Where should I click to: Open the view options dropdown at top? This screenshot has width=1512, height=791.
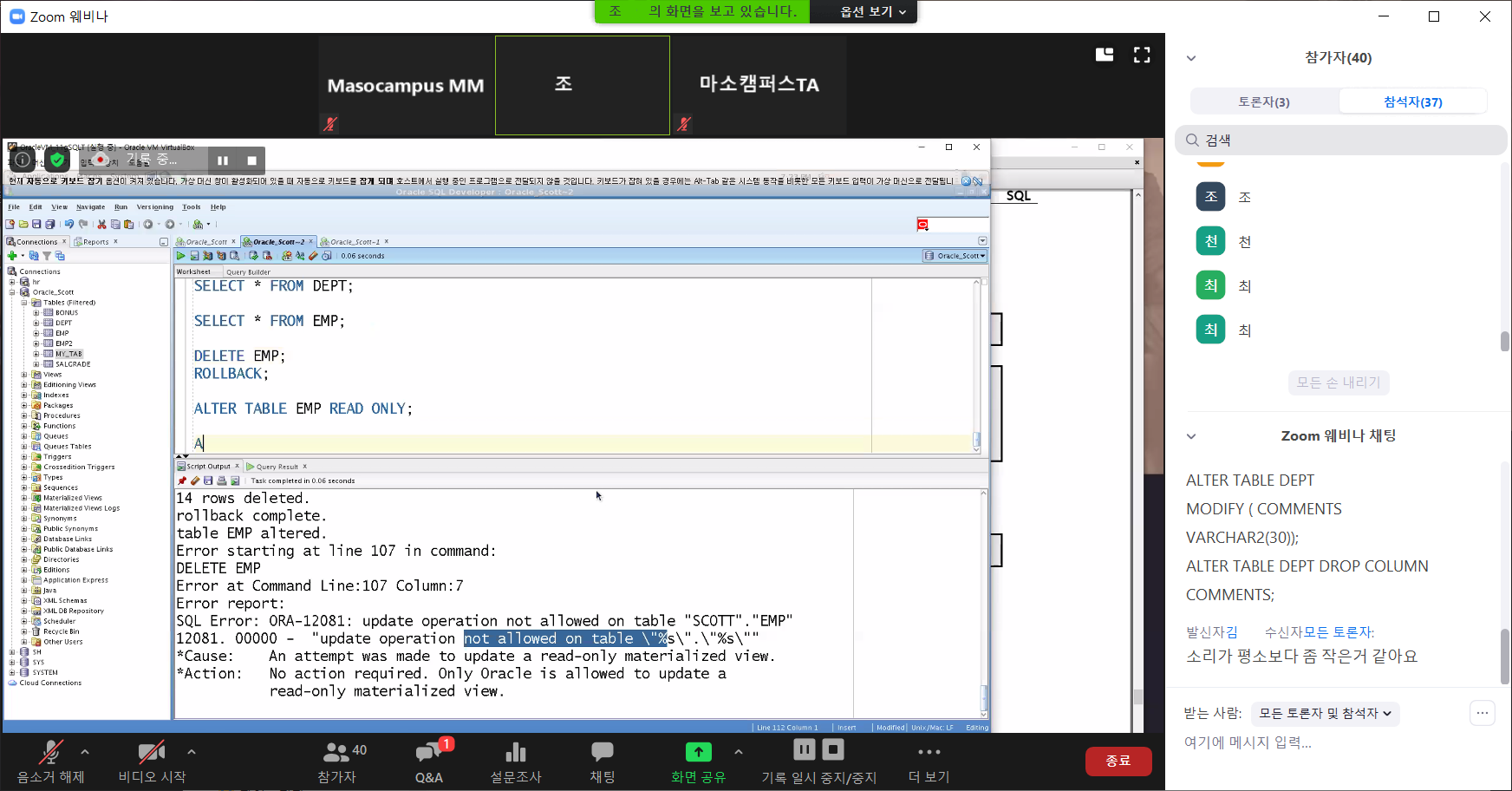pyautogui.click(x=872, y=12)
